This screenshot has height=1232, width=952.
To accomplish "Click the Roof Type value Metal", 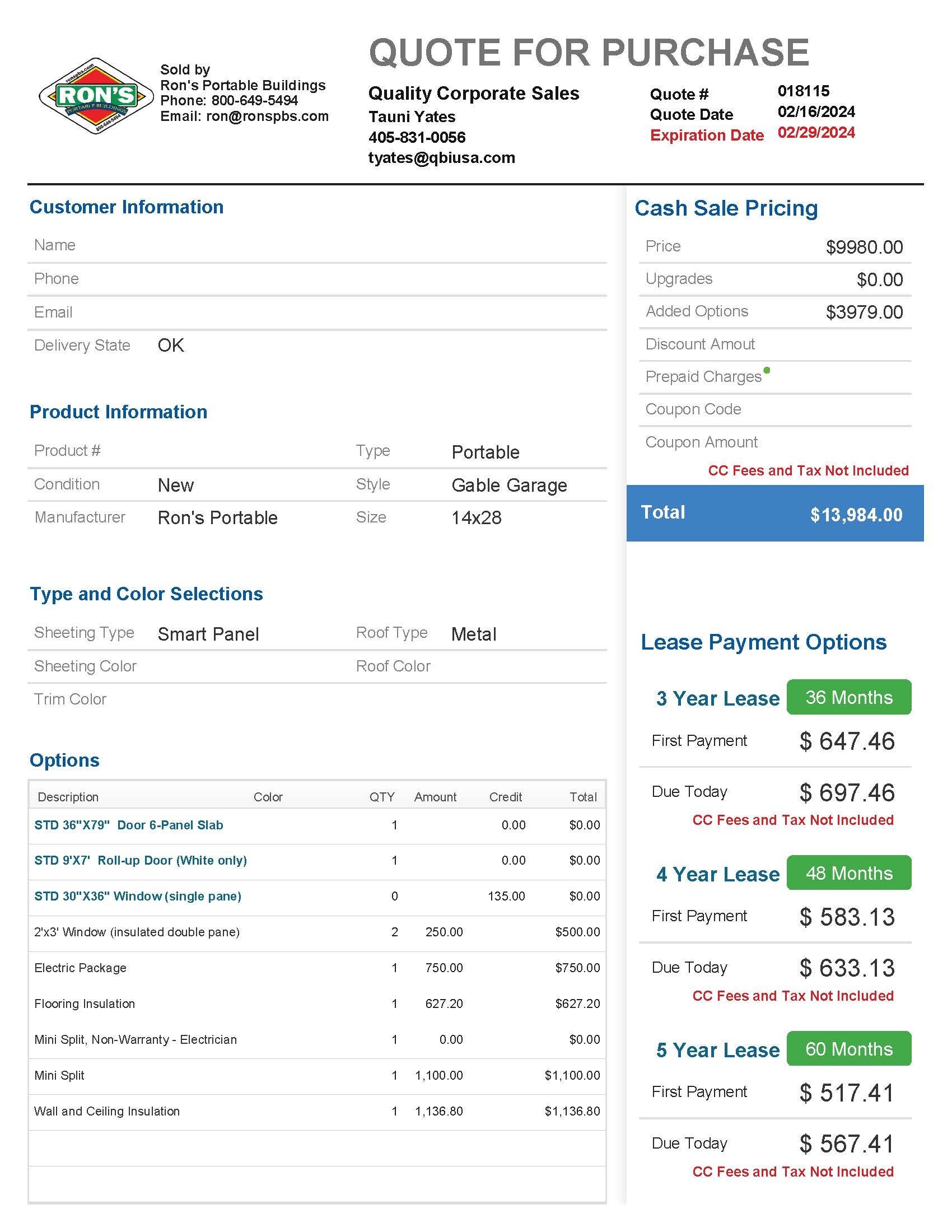I will click(x=474, y=634).
